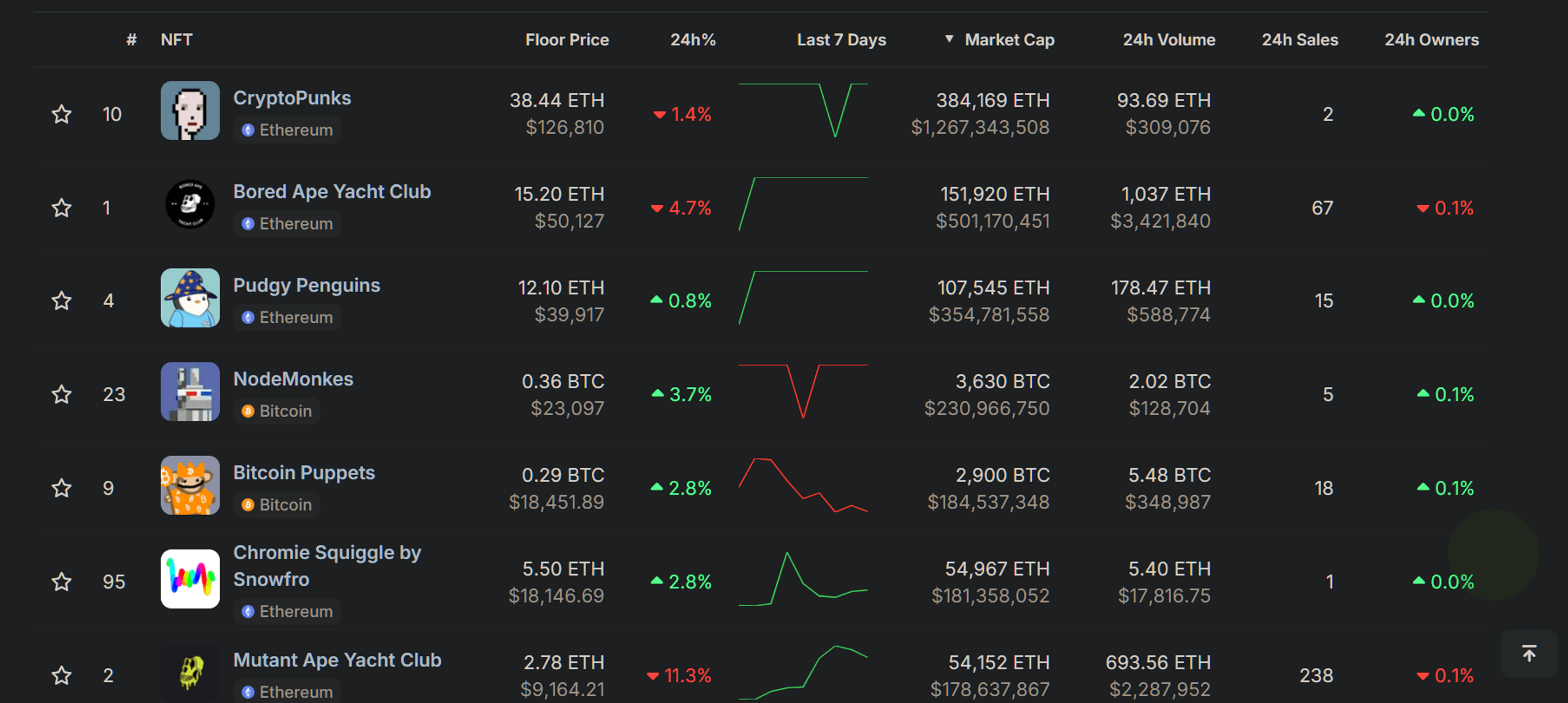
Task: Click the Bitcoin badge under Bitcoin Puppets
Action: tap(277, 505)
